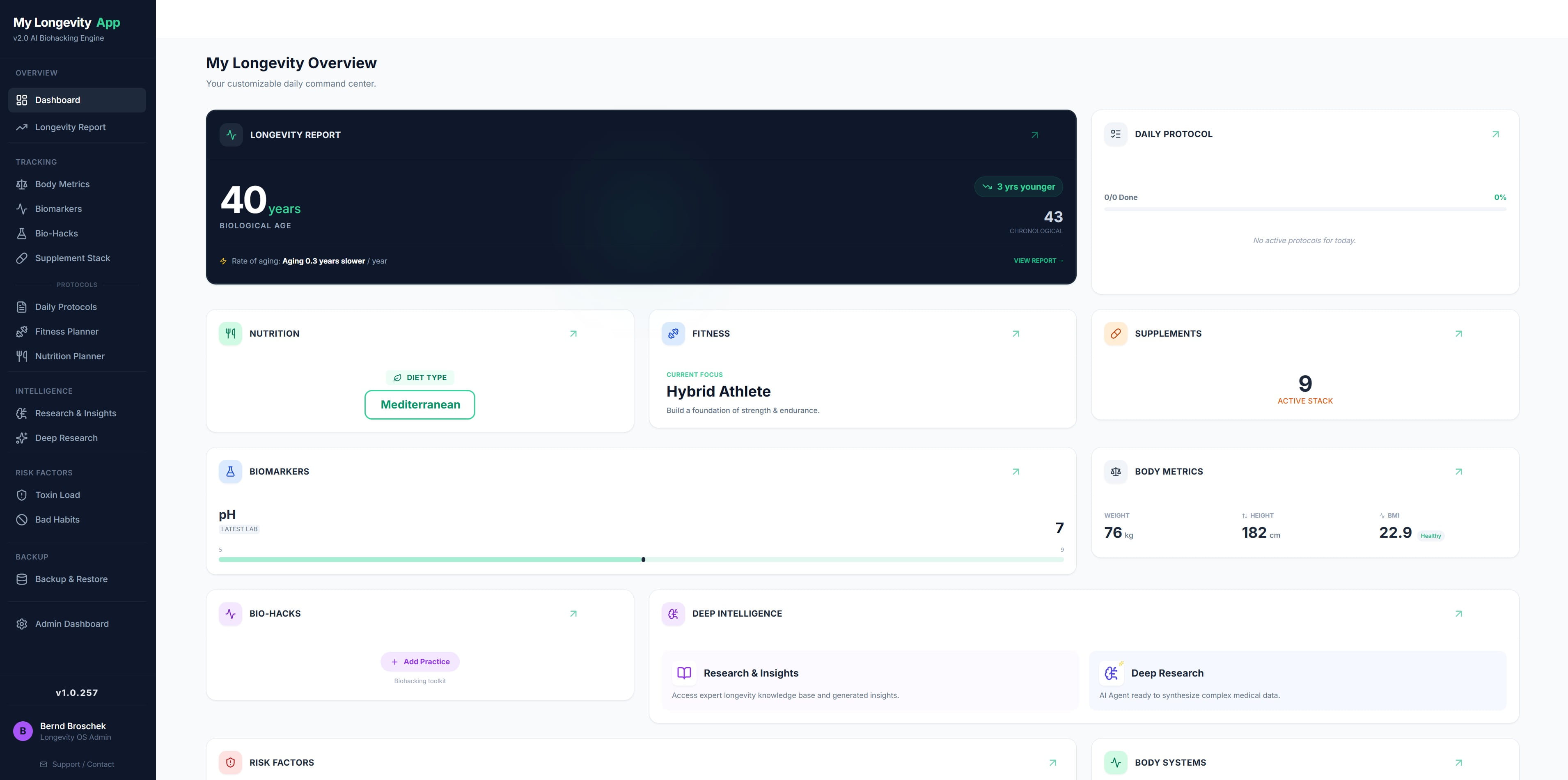Open Backup & Restore via its database icon
The image size is (1568, 780).
click(x=22, y=579)
